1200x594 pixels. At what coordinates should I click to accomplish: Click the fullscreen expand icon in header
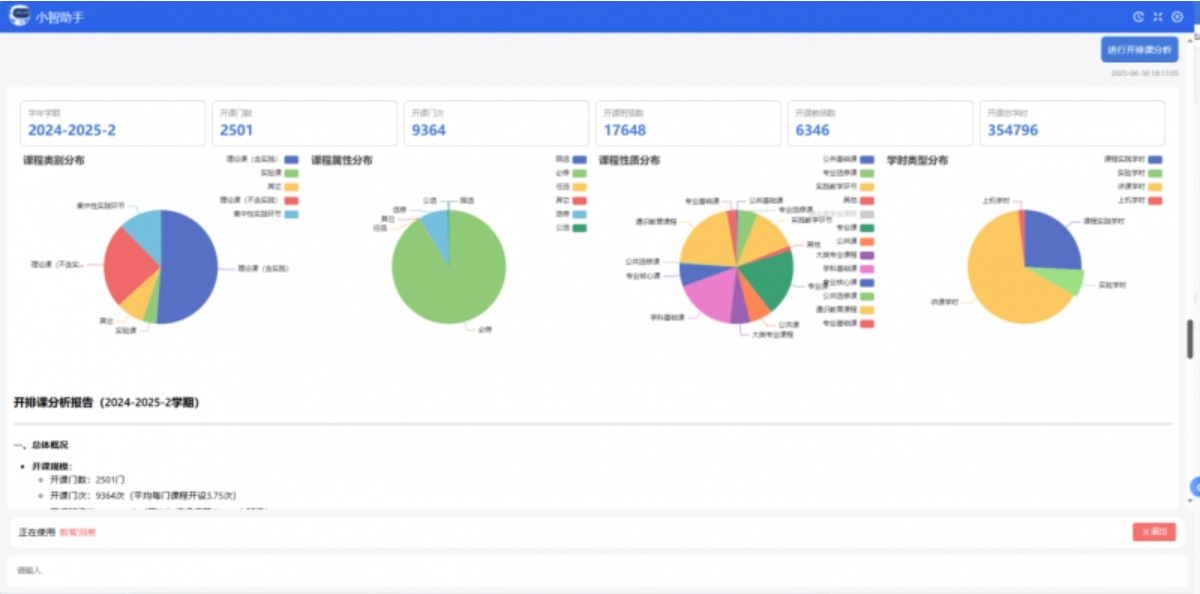pyautogui.click(x=1157, y=16)
